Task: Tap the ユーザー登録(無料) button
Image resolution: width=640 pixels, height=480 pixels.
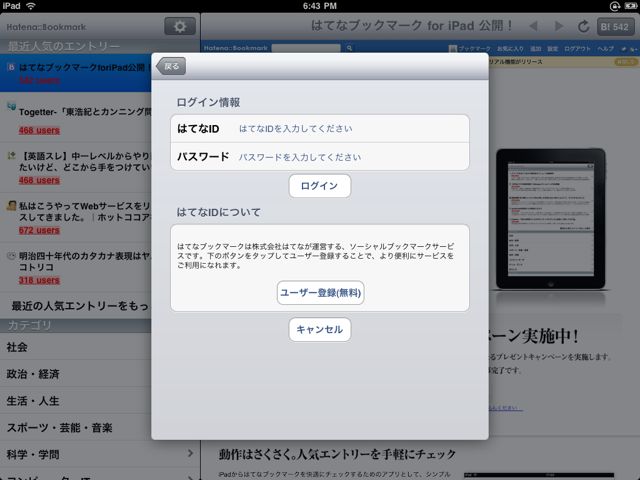Action: click(x=320, y=293)
